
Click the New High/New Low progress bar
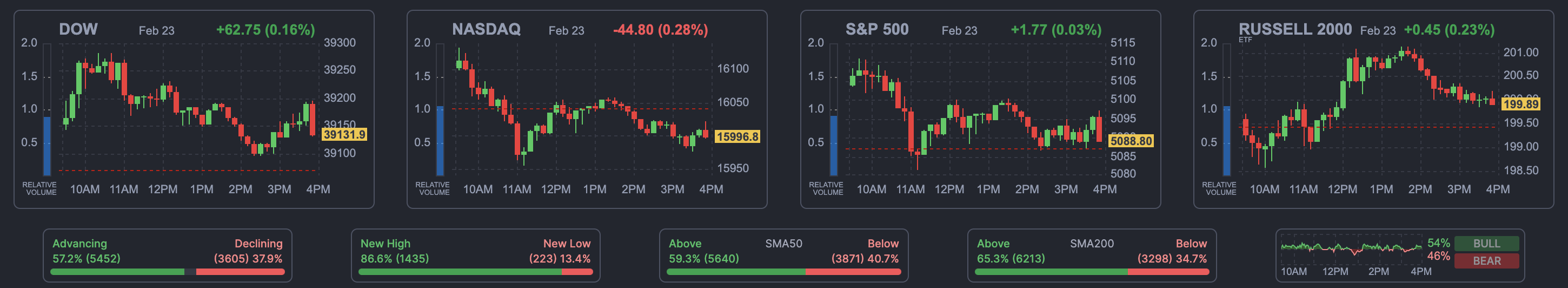click(475, 272)
